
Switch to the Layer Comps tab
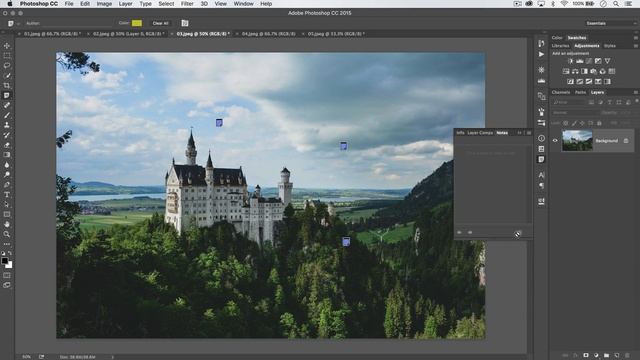point(480,133)
